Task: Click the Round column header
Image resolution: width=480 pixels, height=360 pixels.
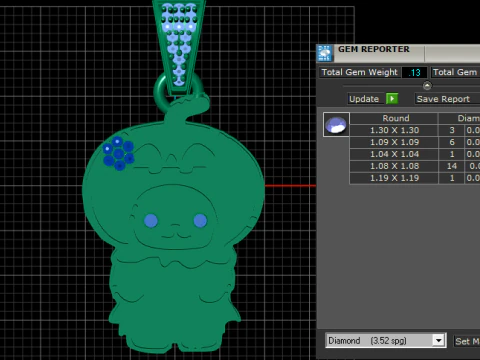Action: tap(395, 118)
